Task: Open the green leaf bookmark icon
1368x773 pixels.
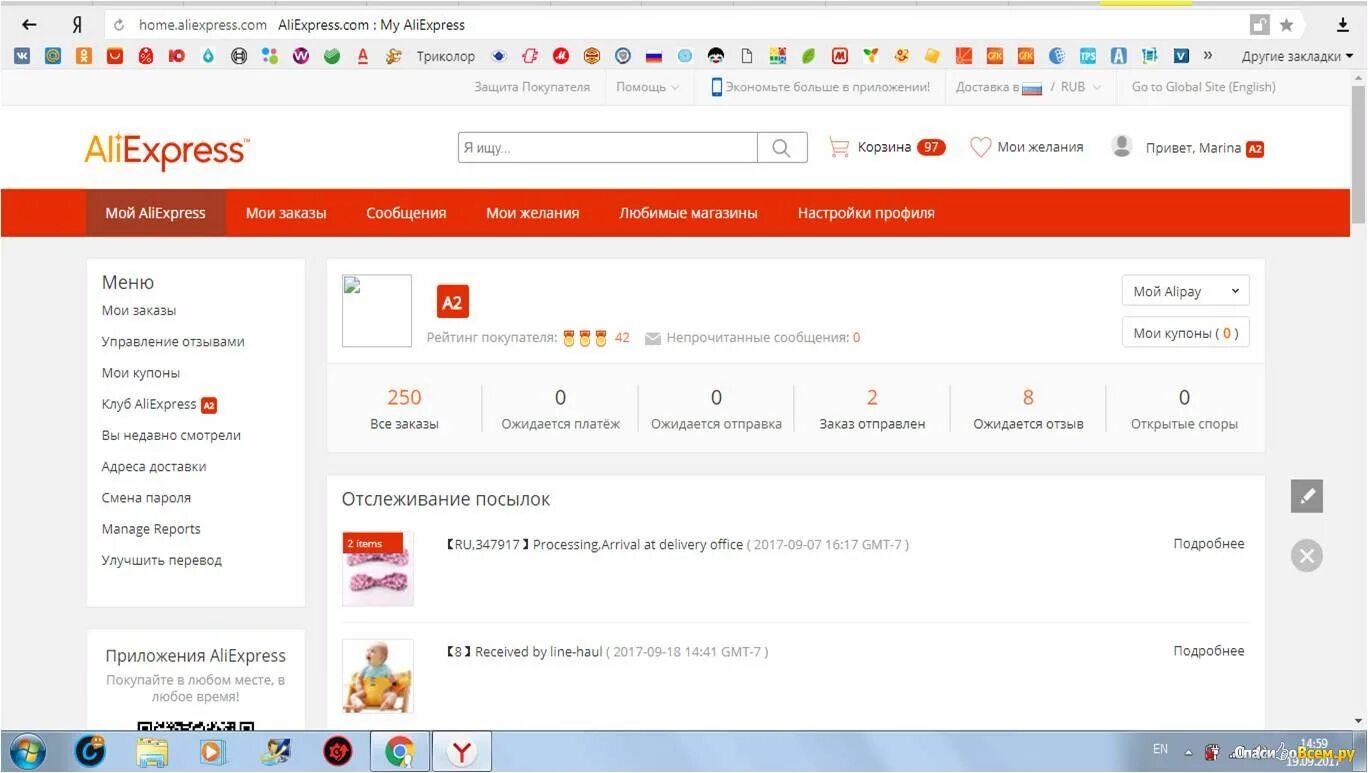Action: 809,56
